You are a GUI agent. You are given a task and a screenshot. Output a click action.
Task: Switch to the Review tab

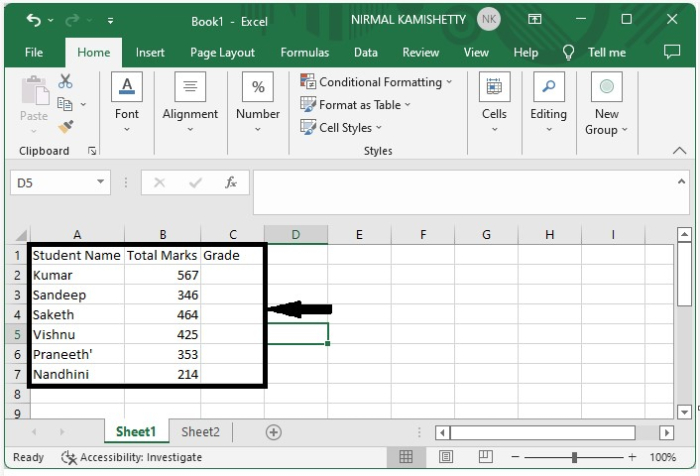point(421,53)
